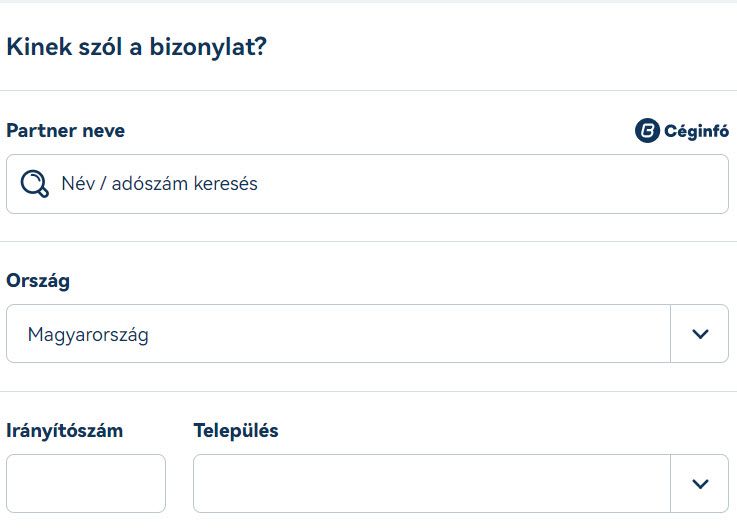Click the 'Kinek szól a bizonylat?' heading
Image resolution: width=737 pixels, height=531 pixels.
coord(136,47)
